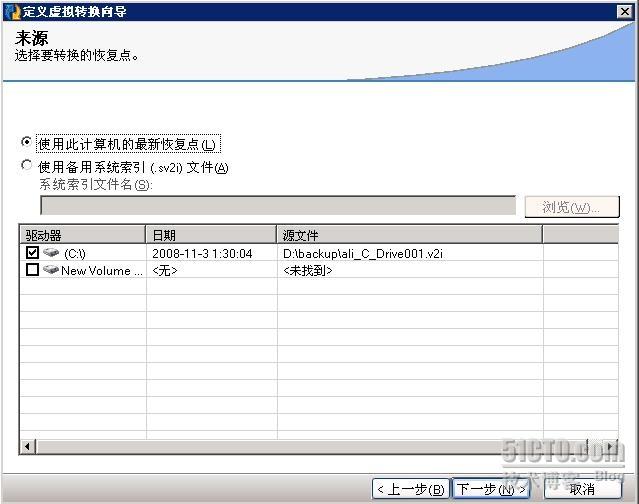Go back with 上一步(B) button
The width and height of the screenshot is (639, 504).
pos(411,489)
